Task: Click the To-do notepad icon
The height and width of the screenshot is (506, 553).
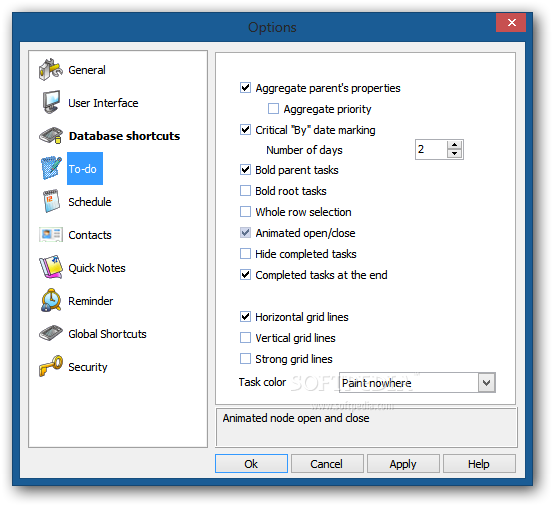Action: click(51, 168)
